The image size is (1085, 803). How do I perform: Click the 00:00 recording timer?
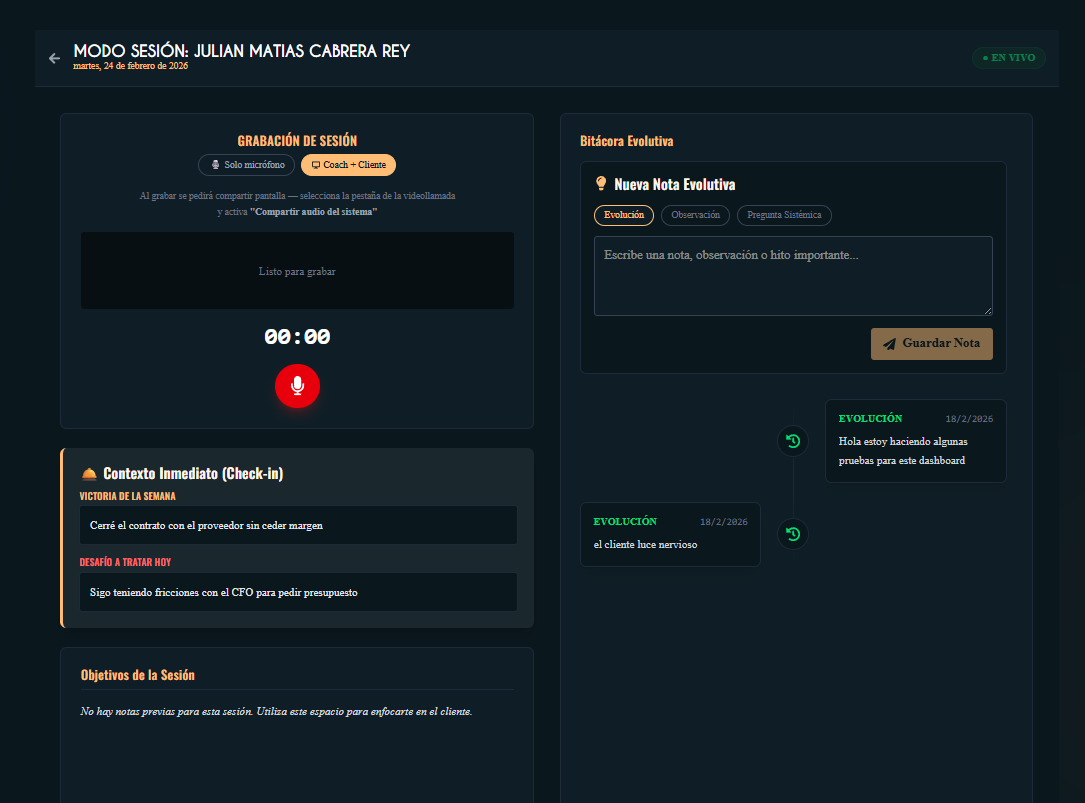point(297,338)
